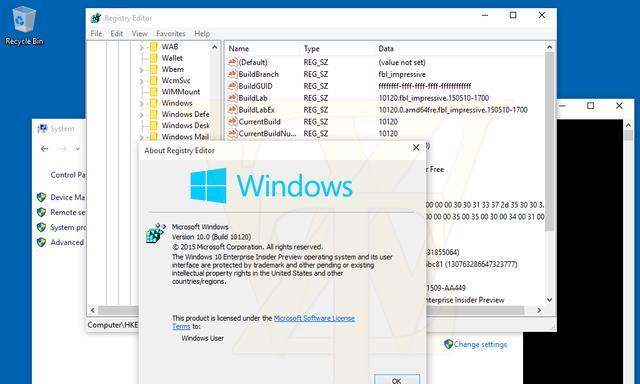Click the BuildGUID value string icon
640x384 pixels.
[x=232, y=86]
